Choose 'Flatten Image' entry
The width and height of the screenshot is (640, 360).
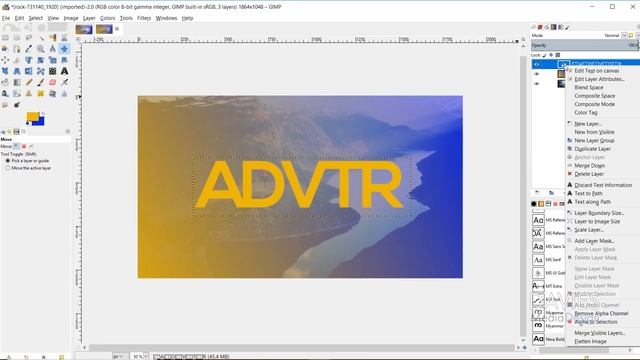[x=590, y=341]
